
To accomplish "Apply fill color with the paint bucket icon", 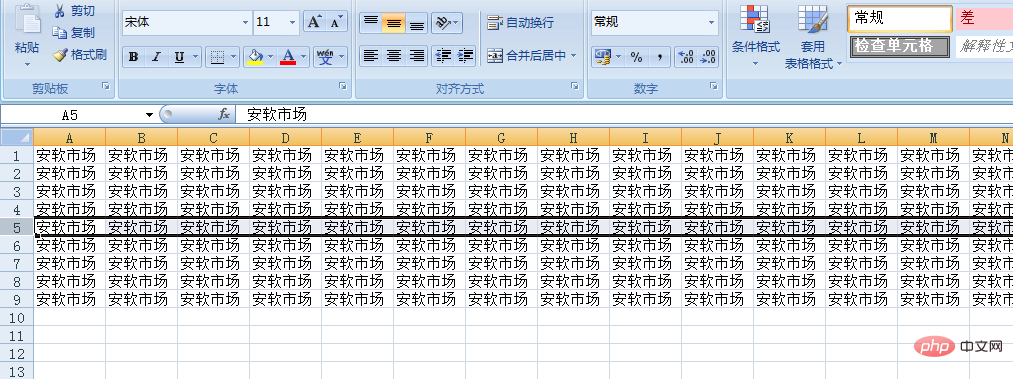I will click(256, 57).
